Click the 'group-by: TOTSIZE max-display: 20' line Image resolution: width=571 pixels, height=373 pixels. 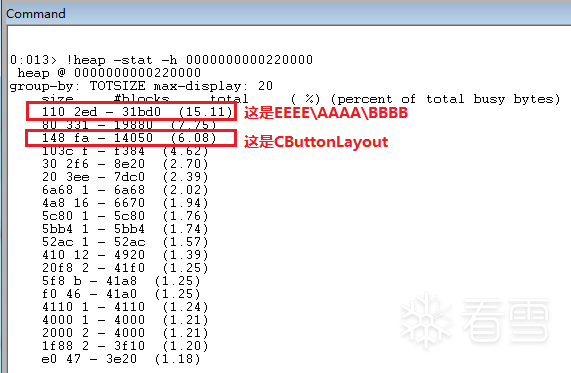141,86
